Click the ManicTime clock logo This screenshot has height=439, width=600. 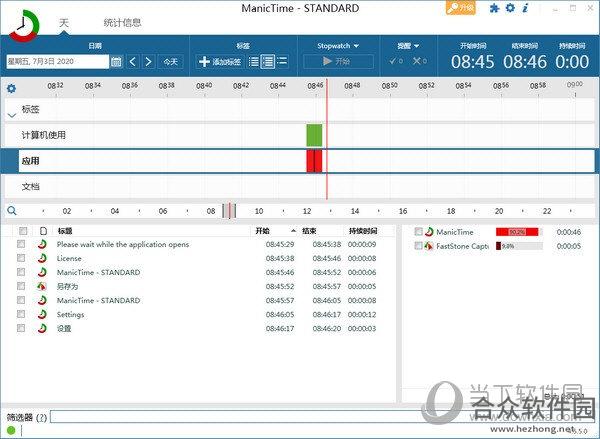pos(24,26)
